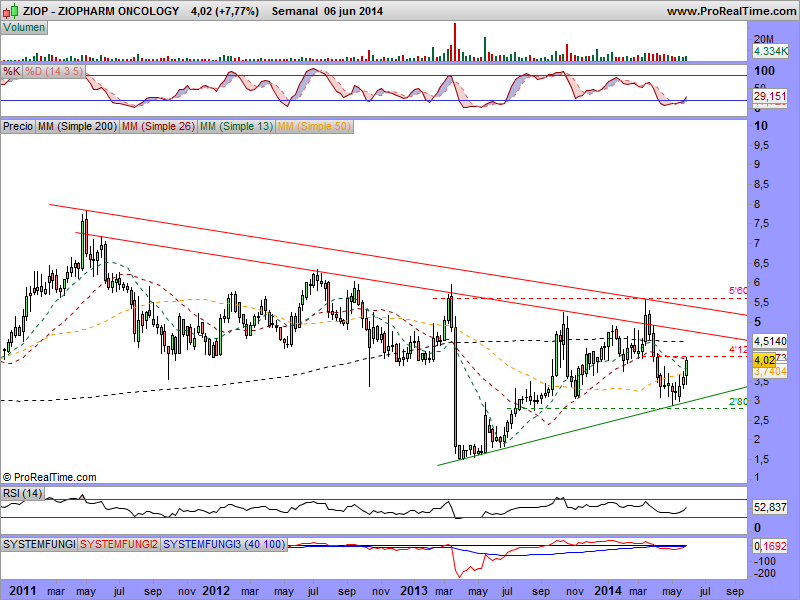Click the -200 SYSTEMFUNGI axis label
This screenshot has width=800, height=600.
pyautogui.click(x=765, y=573)
